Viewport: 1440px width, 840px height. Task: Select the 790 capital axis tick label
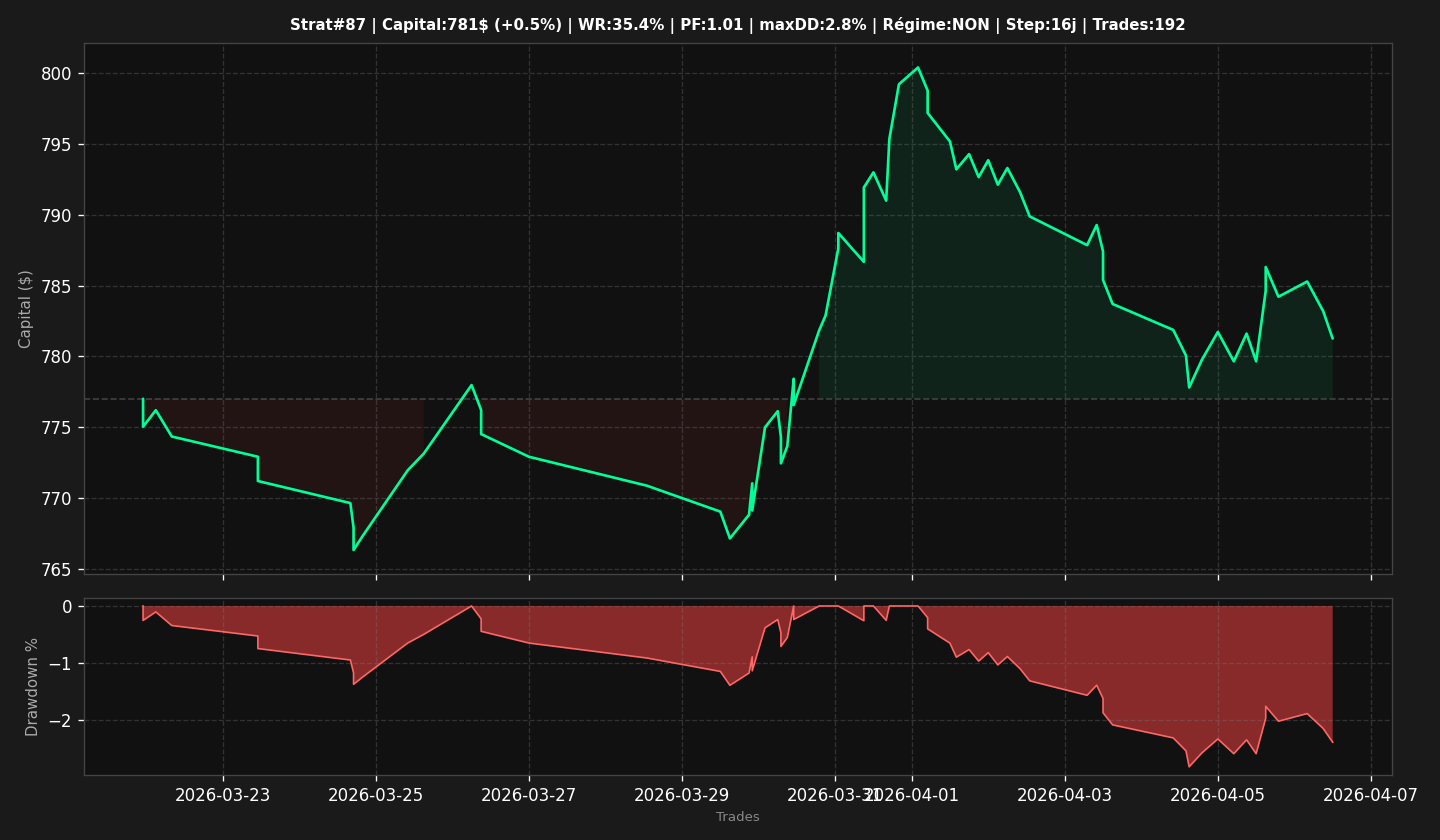[58, 216]
